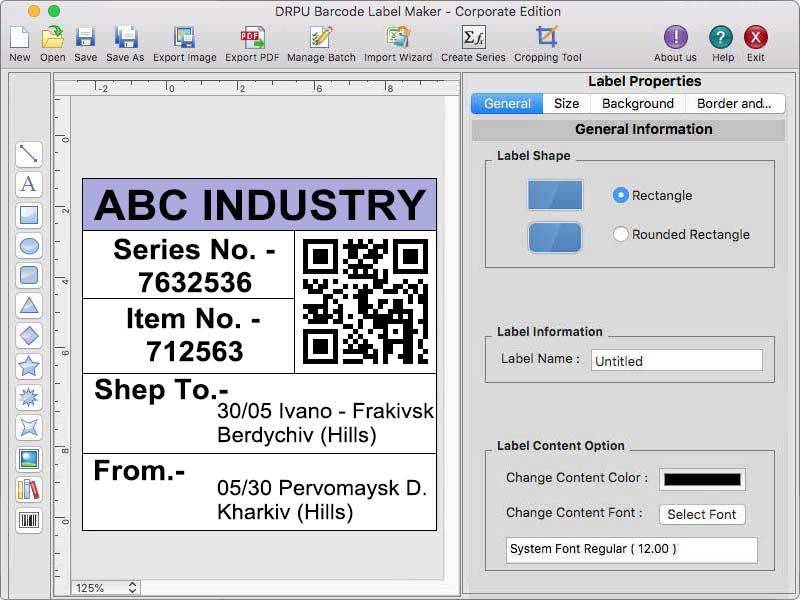
Task: Select the Star shape tool
Action: click(29, 367)
